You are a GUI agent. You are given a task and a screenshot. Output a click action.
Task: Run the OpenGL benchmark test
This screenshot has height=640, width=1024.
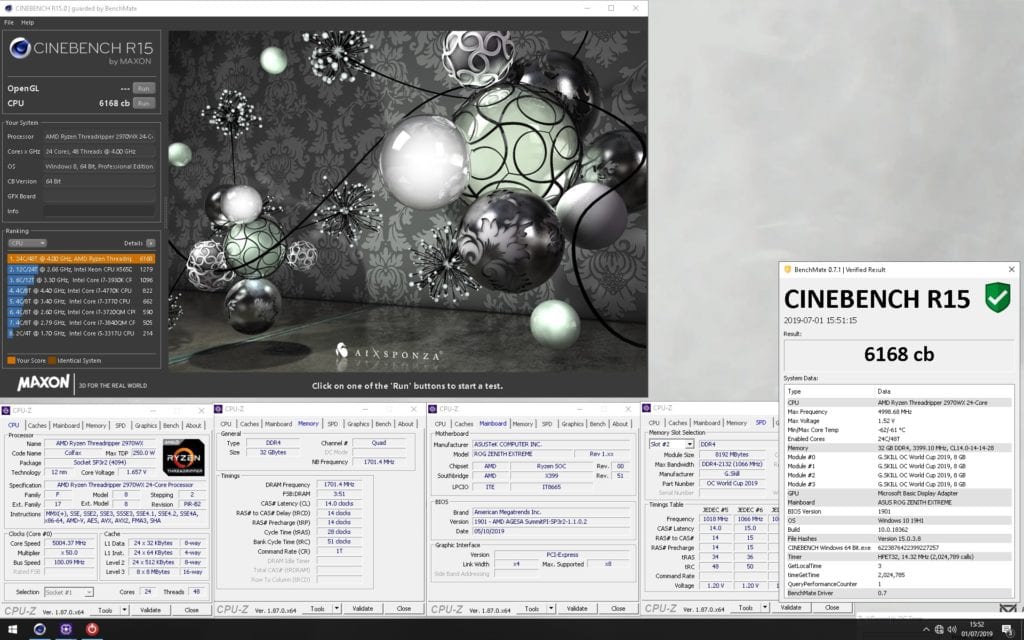click(144, 88)
